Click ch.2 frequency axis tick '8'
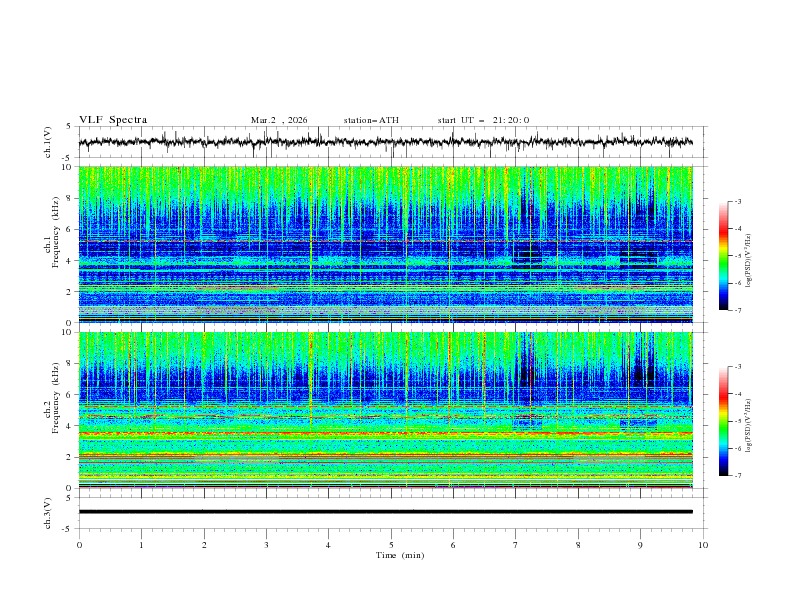 69,364
